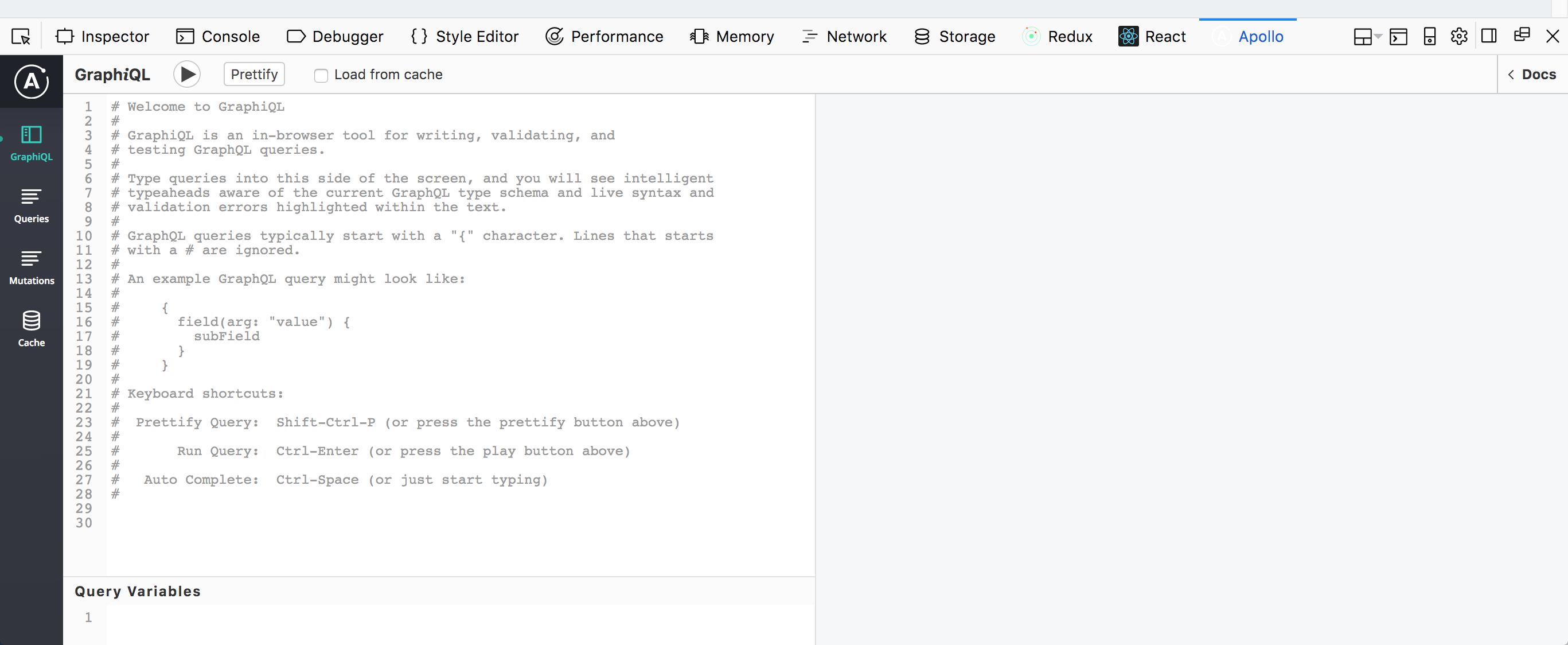The height and width of the screenshot is (645, 1568).
Task: Open the split console dropdown arrow
Action: (x=1378, y=37)
